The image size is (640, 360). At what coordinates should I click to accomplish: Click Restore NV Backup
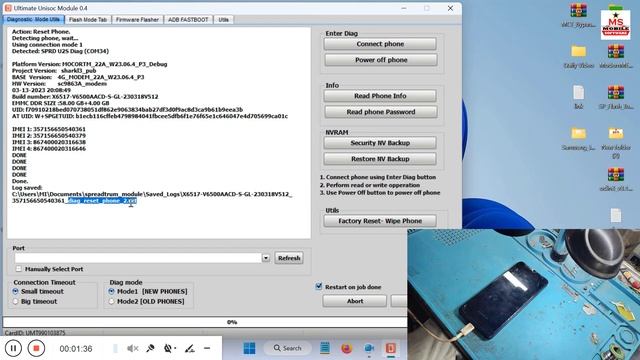coord(380,159)
